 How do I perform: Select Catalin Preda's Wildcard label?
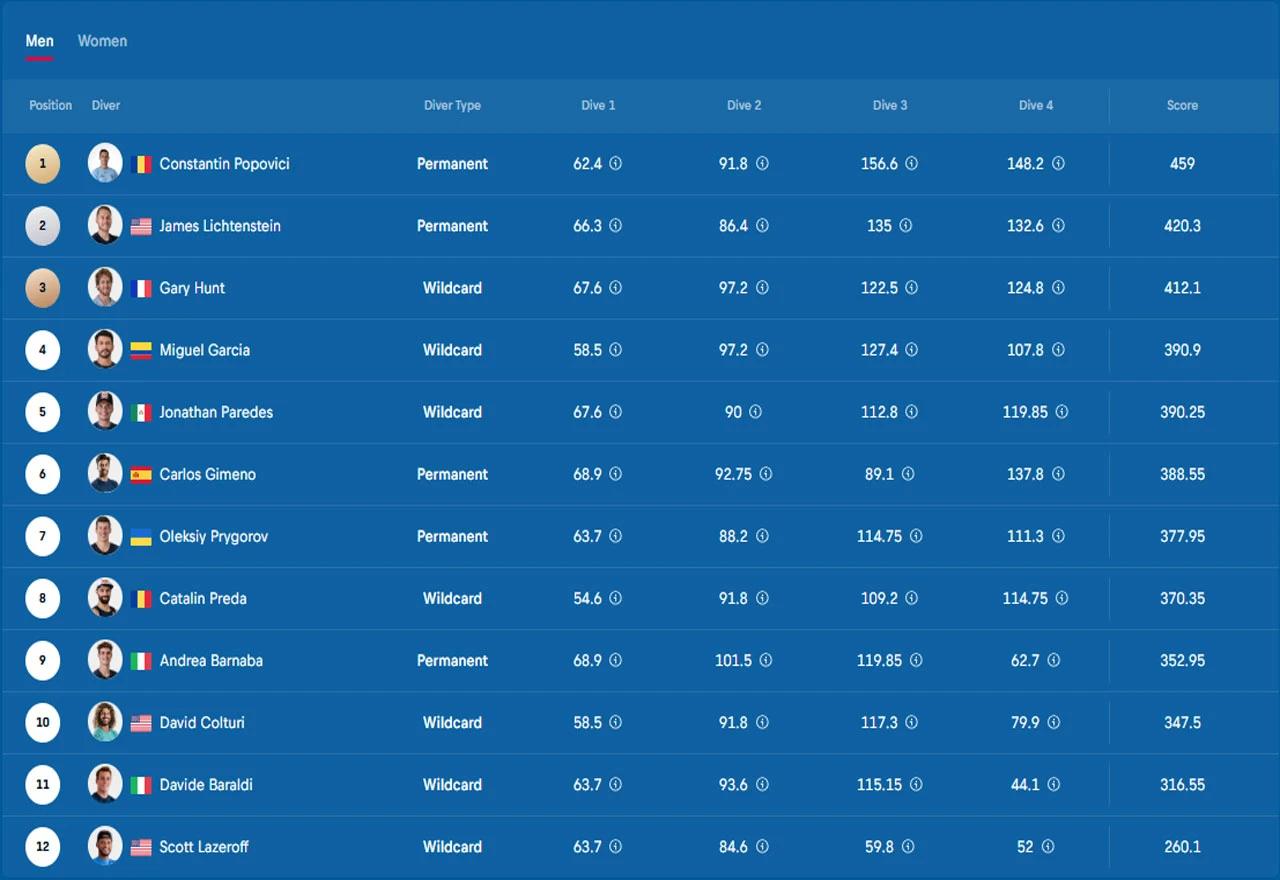point(452,598)
